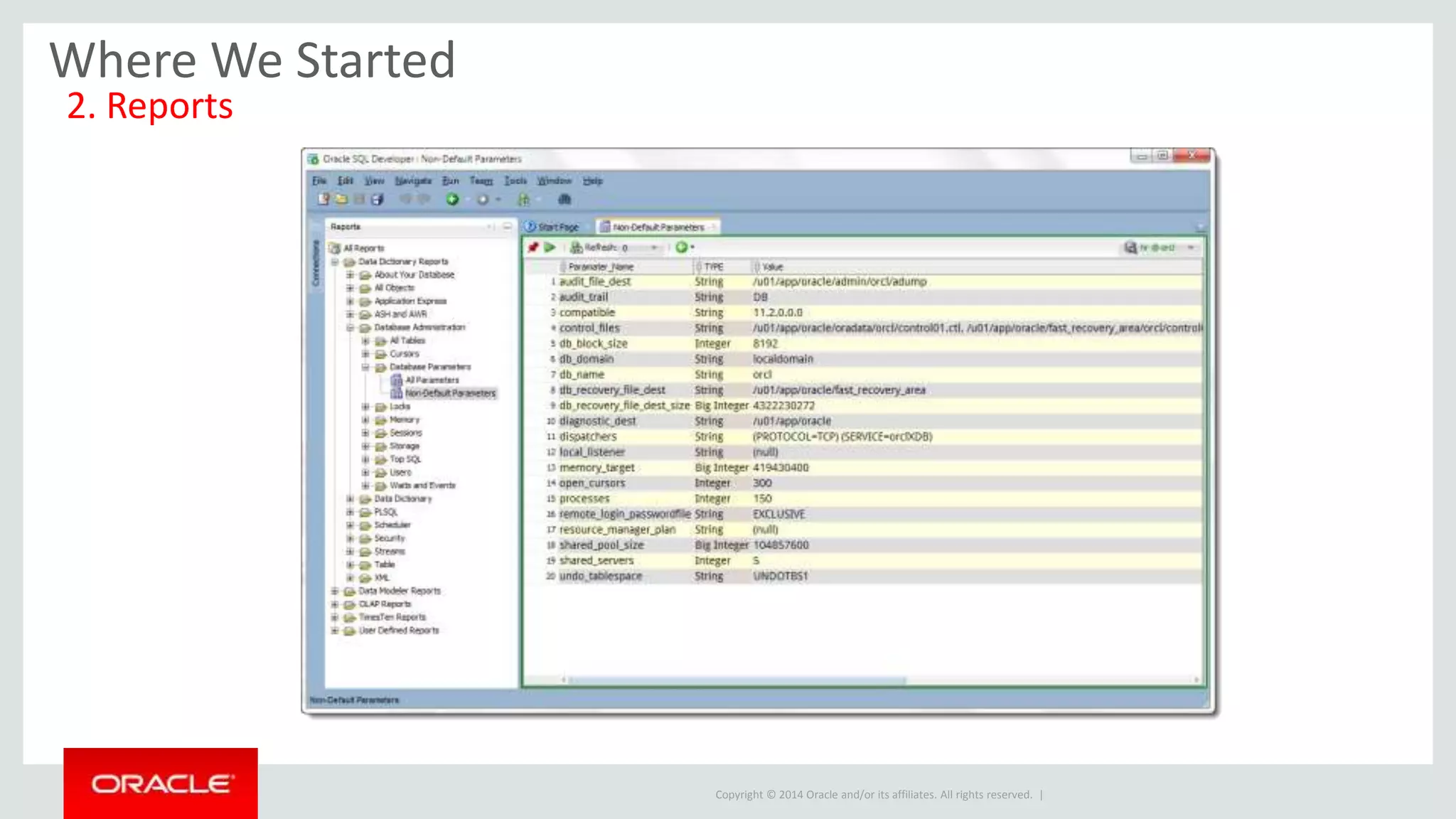Screen dimensions: 1456x819
Task: Click the green New Connection toolbar icon
Action: coord(452,199)
